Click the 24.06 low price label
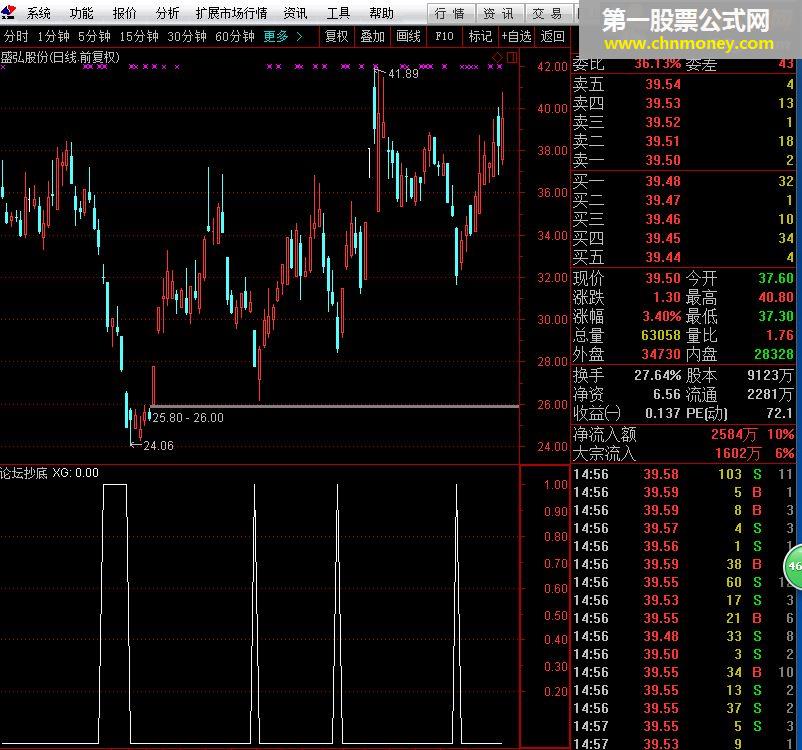The height and width of the screenshot is (750, 802). coord(158,446)
